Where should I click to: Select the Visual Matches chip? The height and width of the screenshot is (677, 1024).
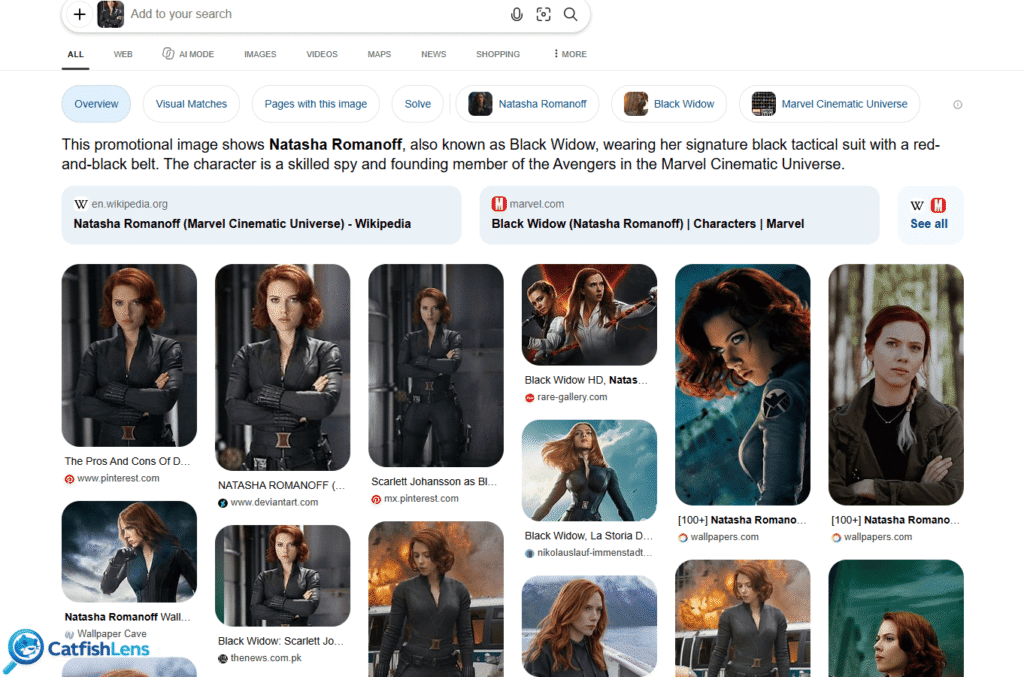pyautogui.click(x=191, y=104)
